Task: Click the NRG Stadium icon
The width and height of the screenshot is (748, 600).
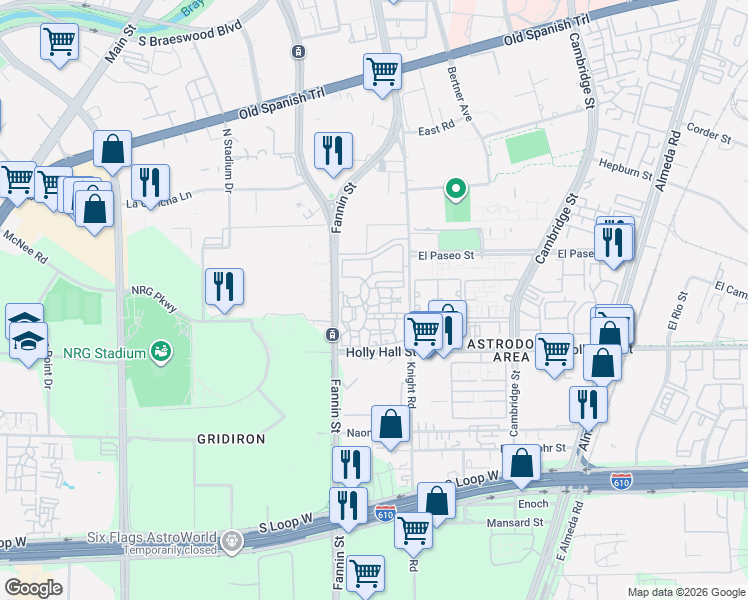Action: click(x=161, y=352)
